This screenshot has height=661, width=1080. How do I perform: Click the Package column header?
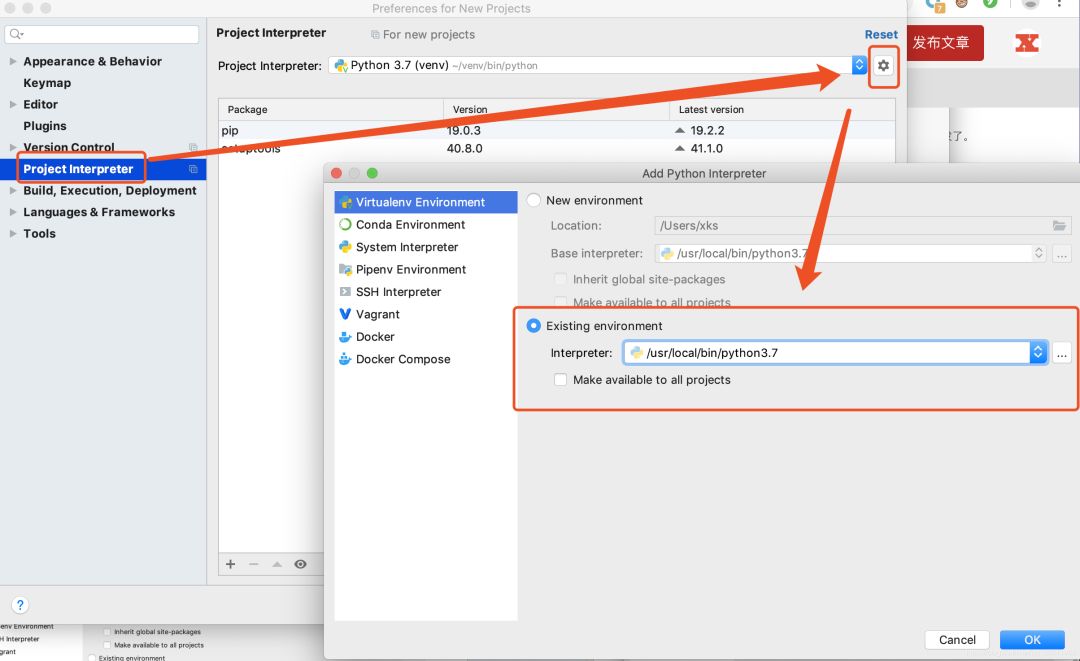click(331, 109)
